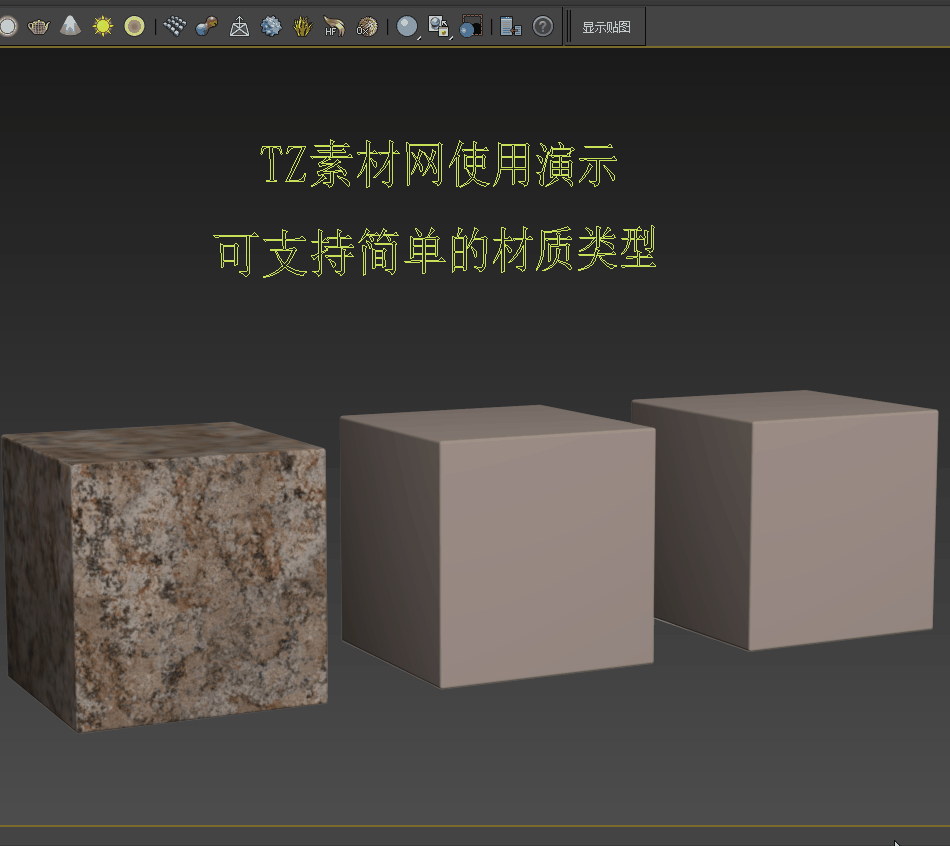
Task: Open help with the question mark icon
Action: tap(542, 27)
